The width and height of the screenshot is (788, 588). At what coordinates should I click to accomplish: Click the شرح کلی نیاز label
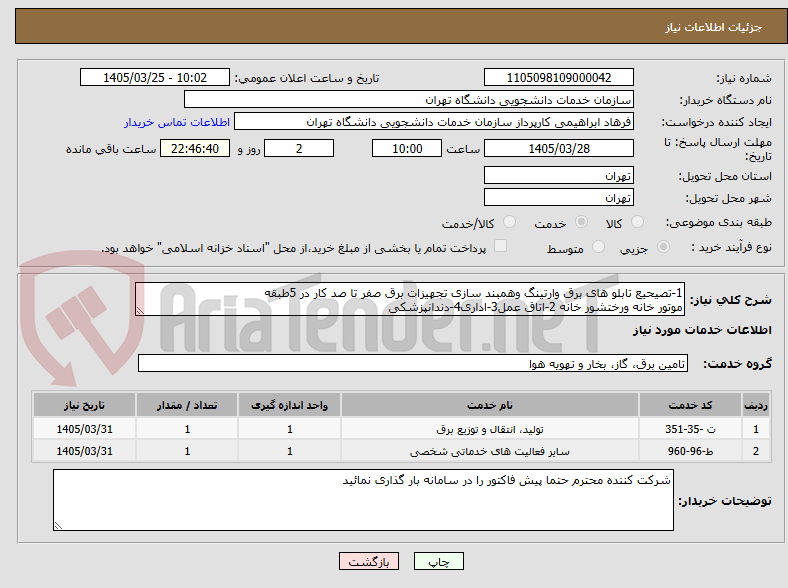[731, 300]
